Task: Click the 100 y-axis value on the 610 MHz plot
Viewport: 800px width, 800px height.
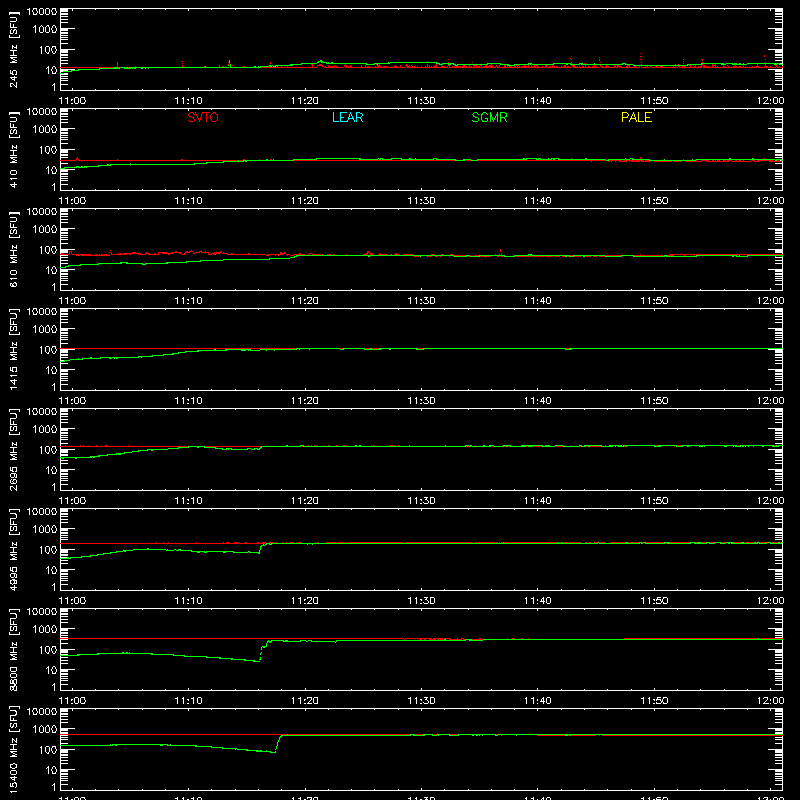Action: (48, 250)
